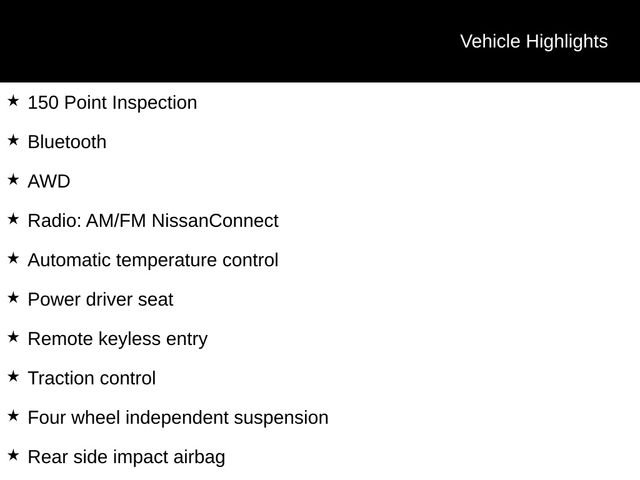Click the star beside 150 Point Inspection
The image size is (640, 480).
[x=13, y=101]
